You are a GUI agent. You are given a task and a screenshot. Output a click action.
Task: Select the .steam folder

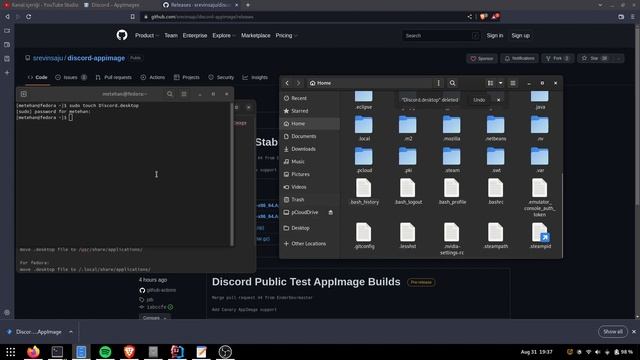(451, 160)
